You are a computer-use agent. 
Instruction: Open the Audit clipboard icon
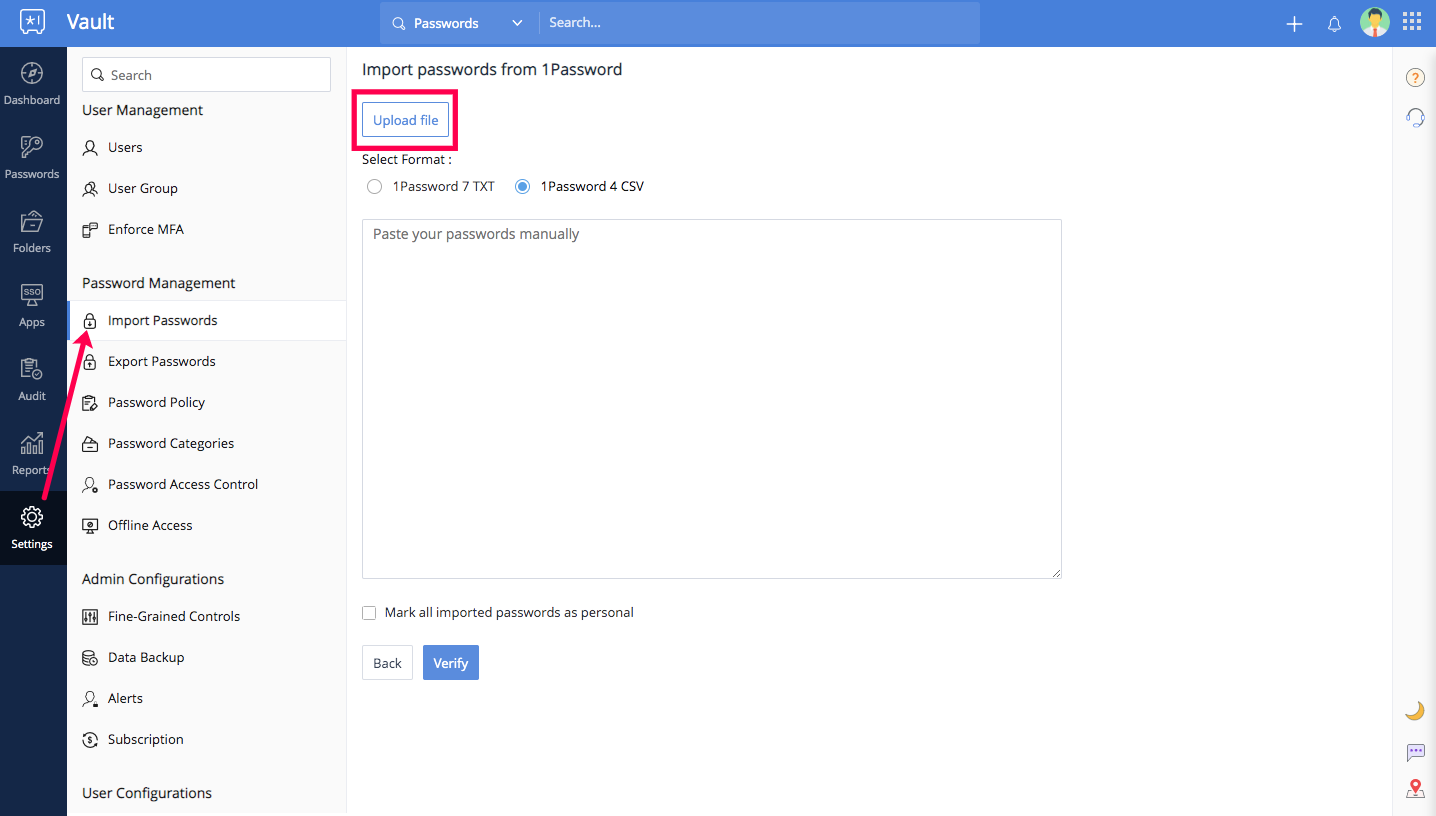tap(32, 369)
